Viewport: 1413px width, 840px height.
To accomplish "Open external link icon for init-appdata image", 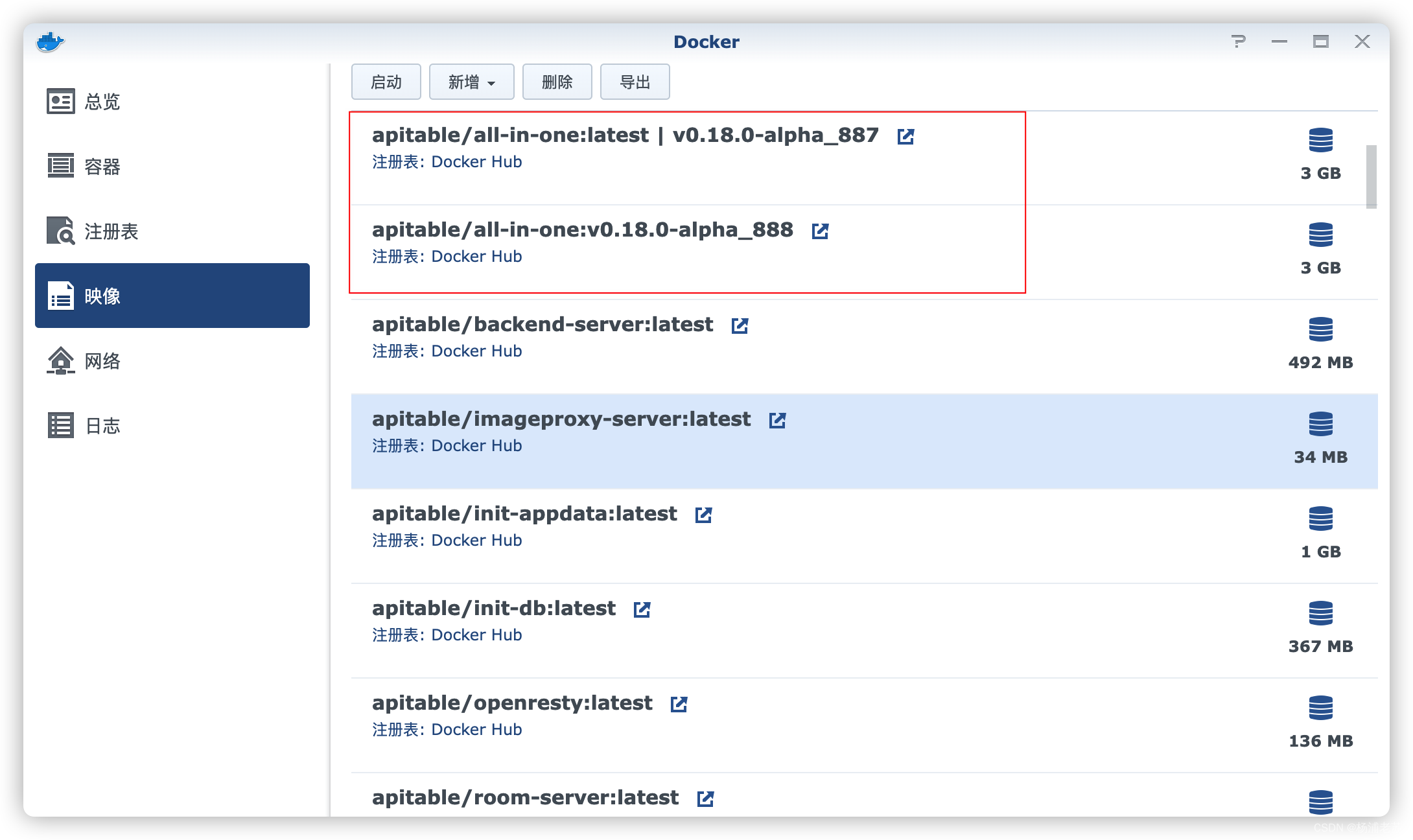I will coord(703,515).
